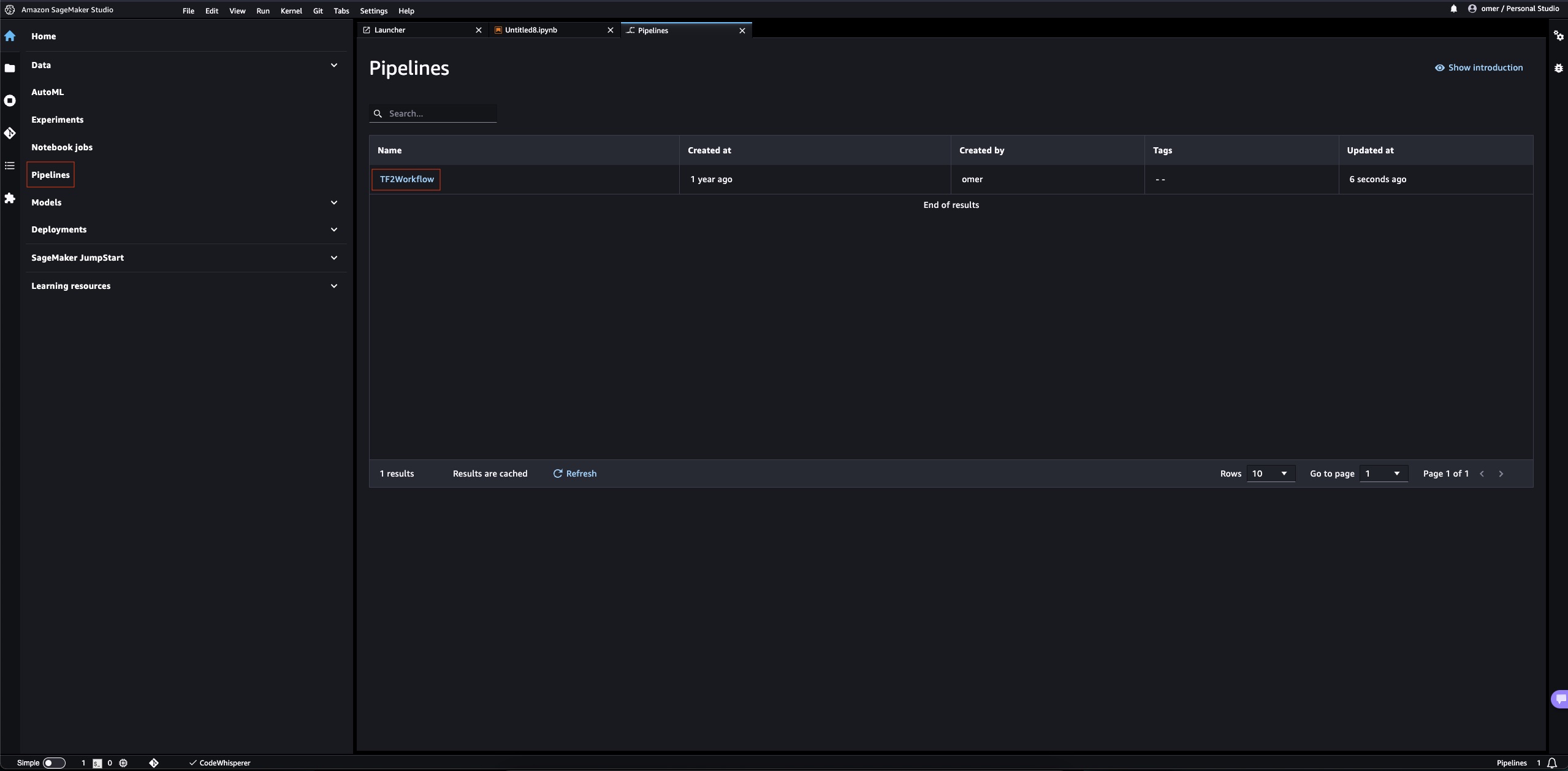This screenshot has height=771, width=1568.
Task: Expand the Data section
Action: (x=334, y=65)
